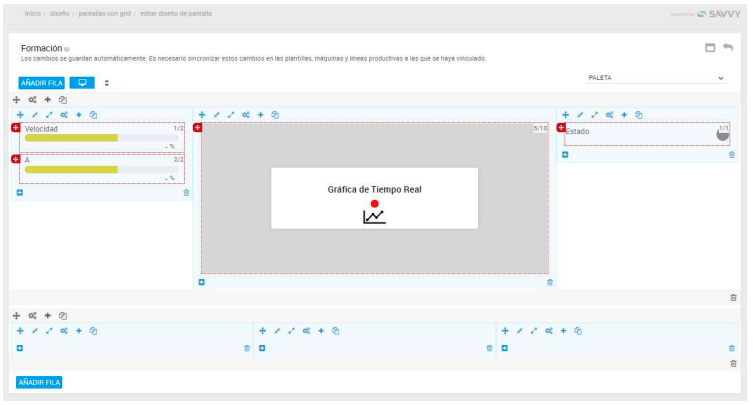This screenshot has width=753, height=405.
Task: Open grey gears settings of the Velocidad row
Action: (x=32, y=100)
